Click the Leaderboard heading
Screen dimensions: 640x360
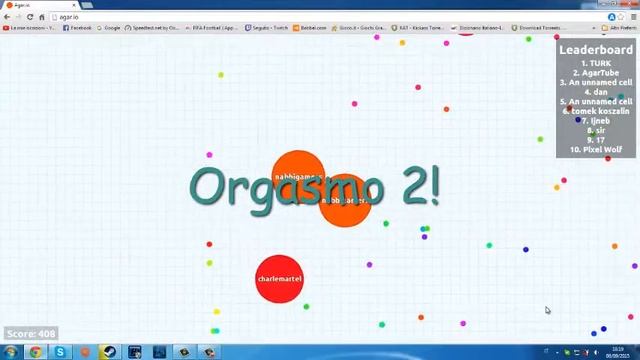click(596, 50)
